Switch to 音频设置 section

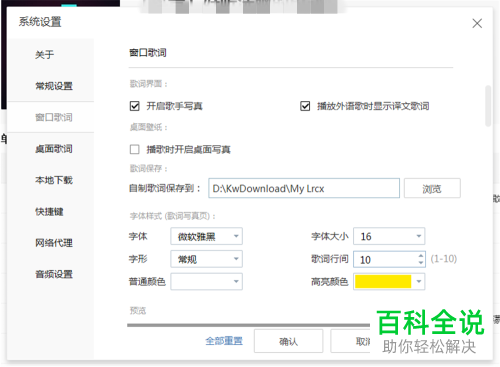coord(54,274)
